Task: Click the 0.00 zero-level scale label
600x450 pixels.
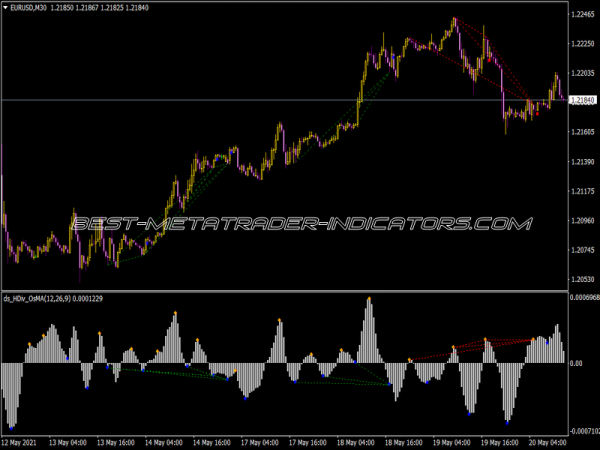Action: (x=576, y=364)
